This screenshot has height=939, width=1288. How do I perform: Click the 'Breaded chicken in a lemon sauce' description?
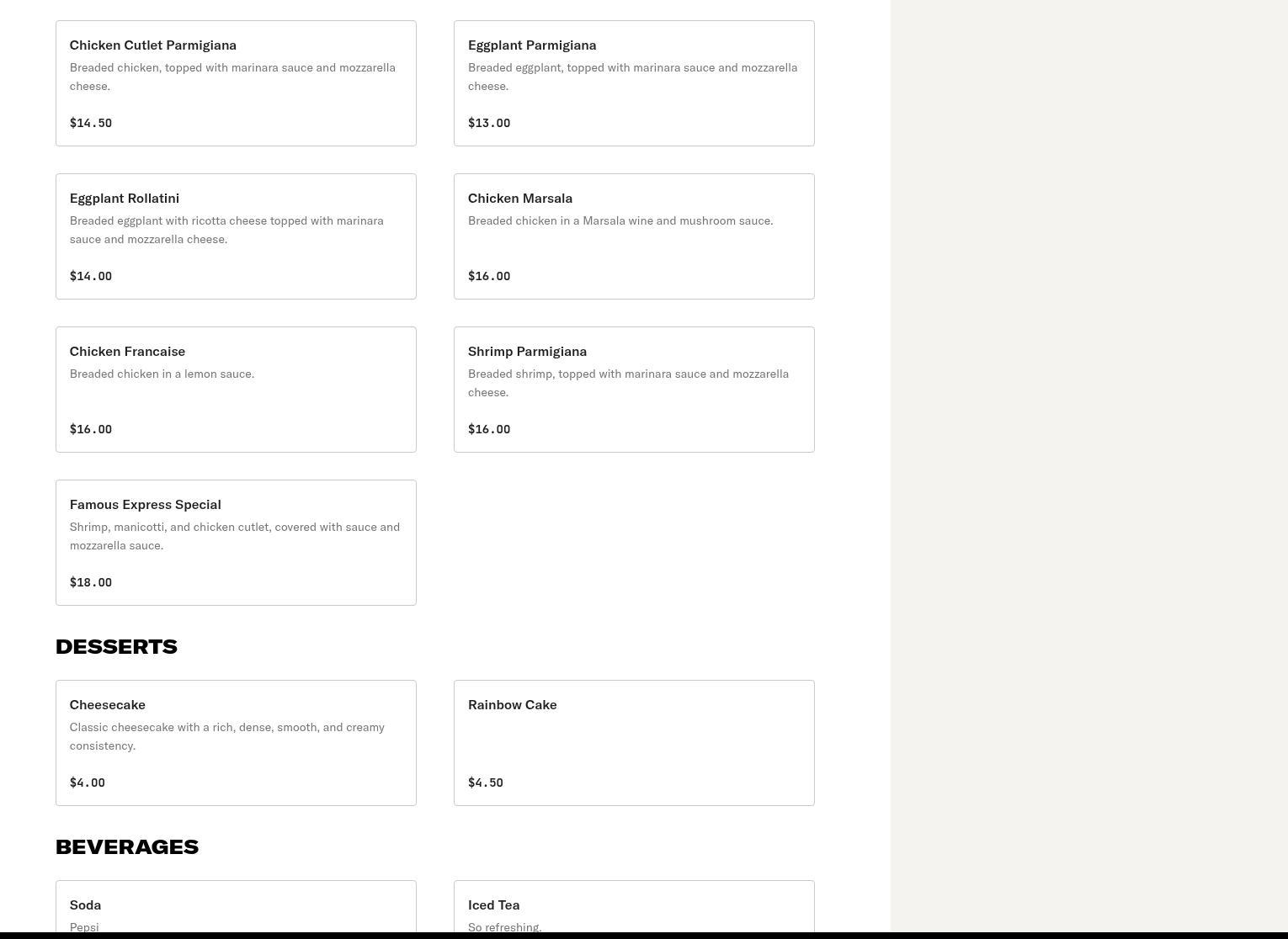[162, 374]
